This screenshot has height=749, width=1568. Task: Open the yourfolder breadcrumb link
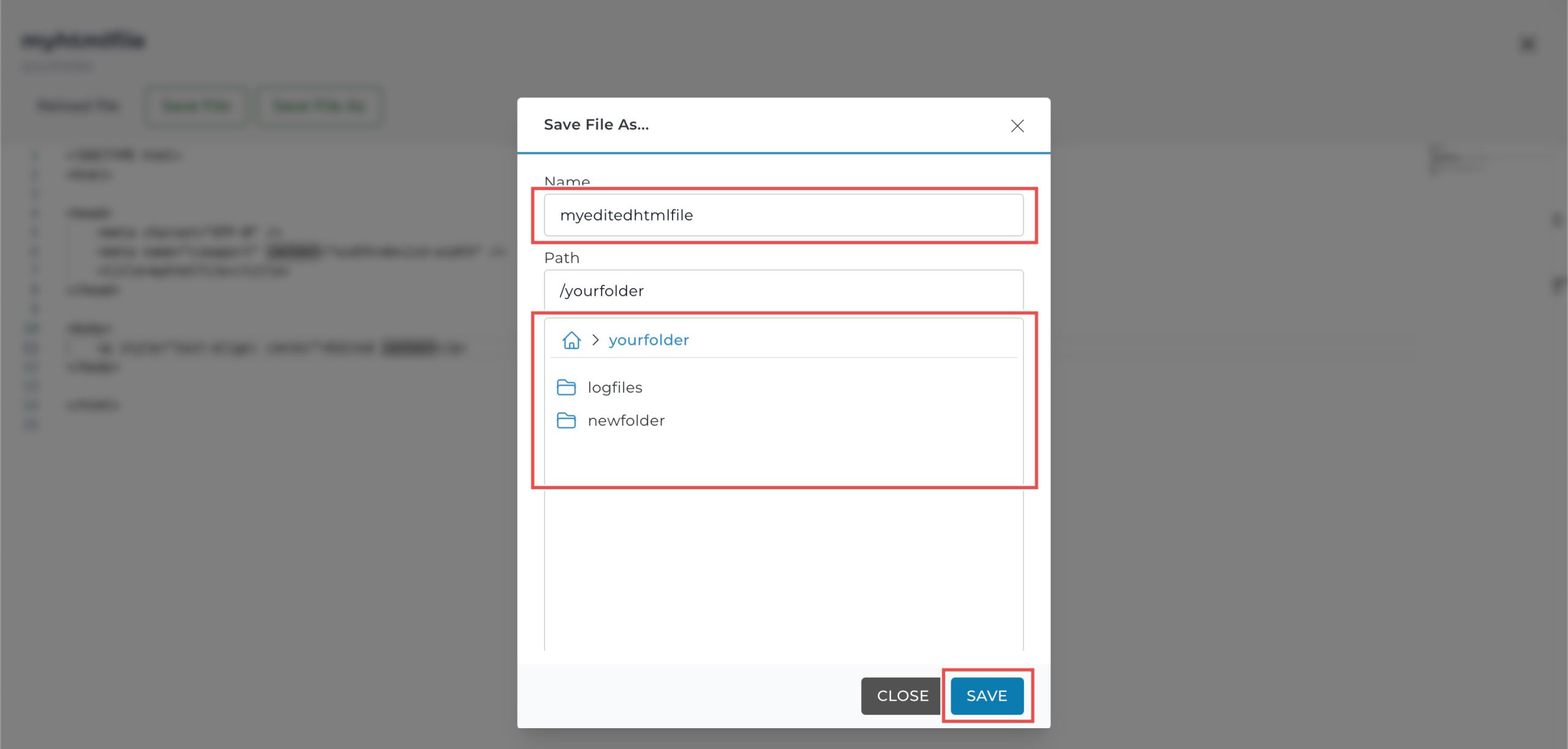click(x=648, y=340)
